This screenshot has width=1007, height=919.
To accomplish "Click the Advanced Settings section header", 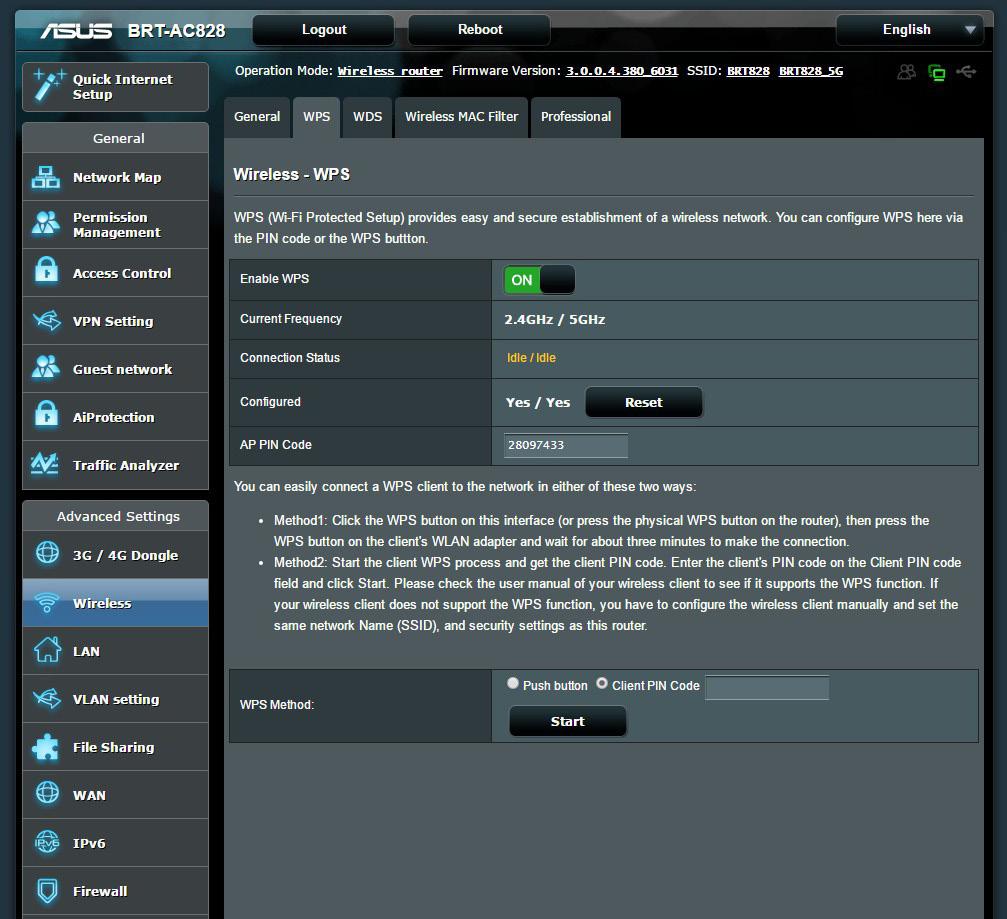I will pos(118,516).
